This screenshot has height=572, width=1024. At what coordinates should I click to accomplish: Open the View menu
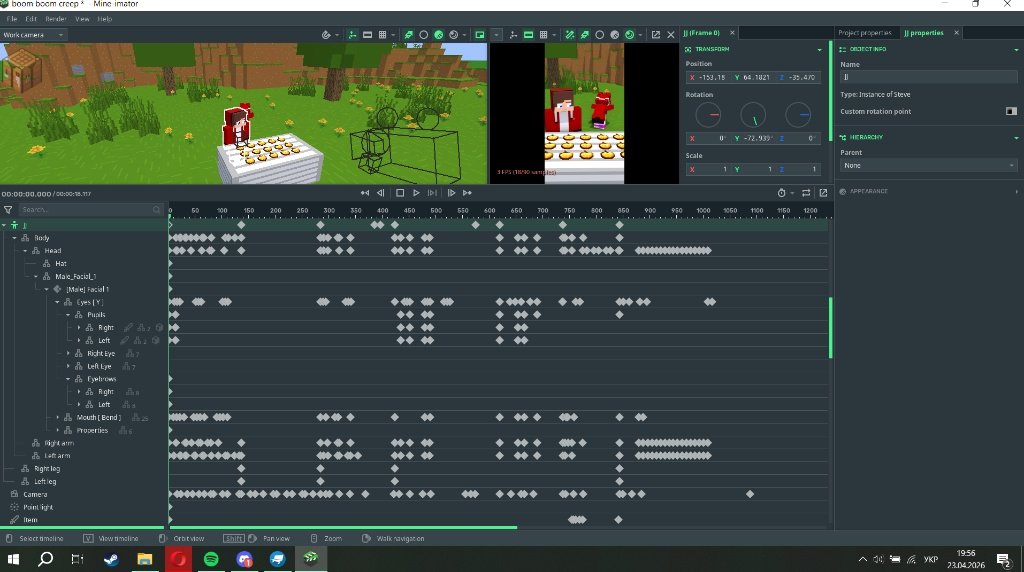click(82, 19)
